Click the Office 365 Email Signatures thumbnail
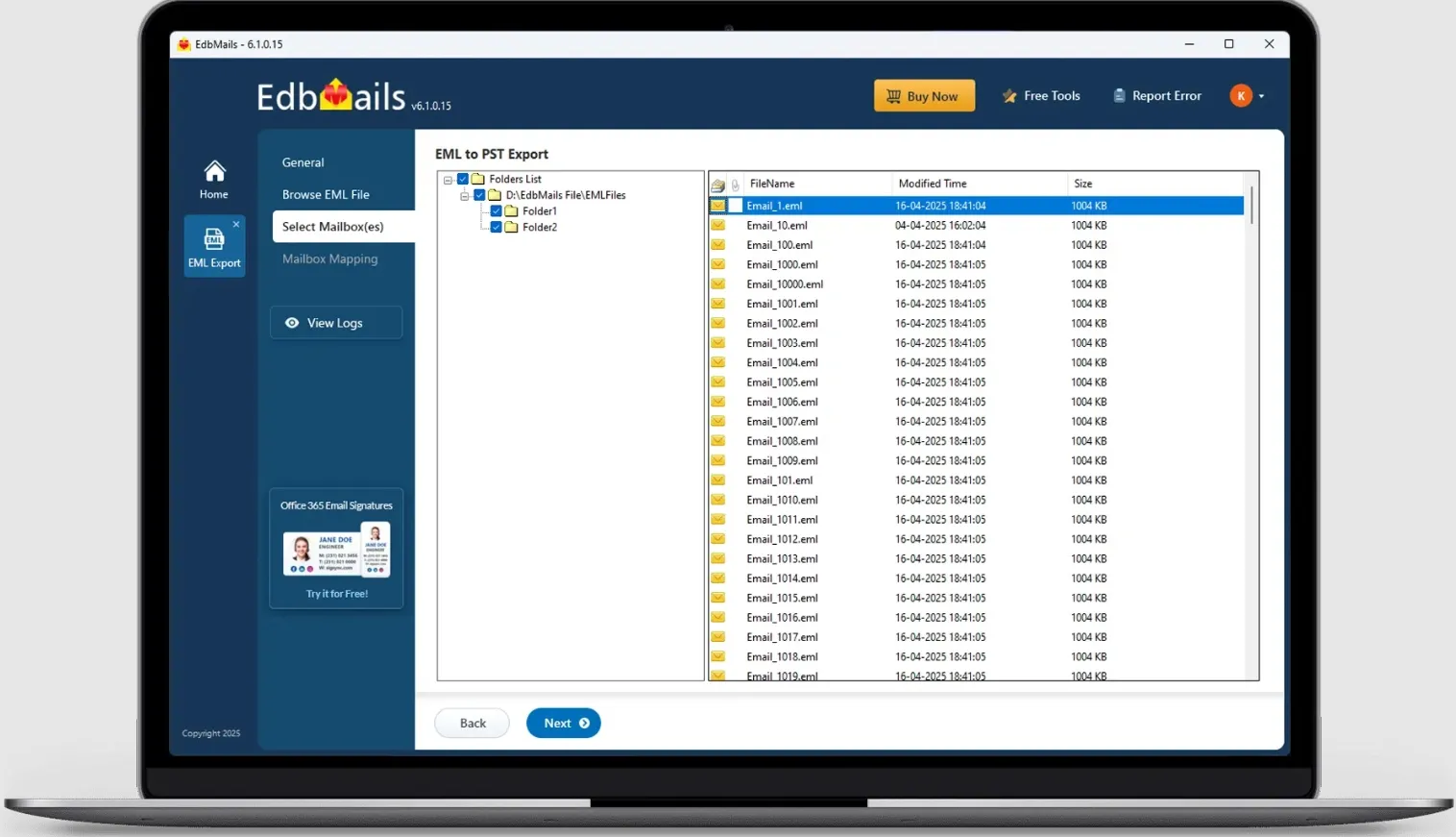The image size is (1456, 837). pos(337,550)
